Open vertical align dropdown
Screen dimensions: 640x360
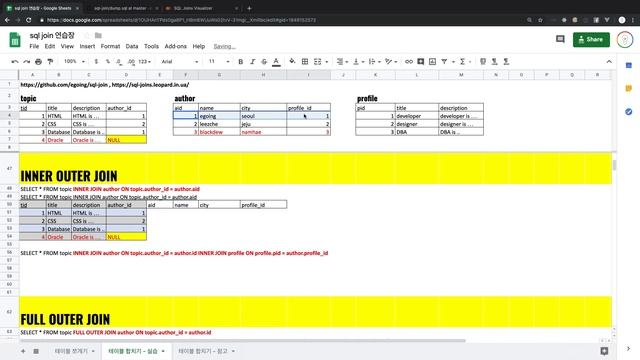pos(358,62)
